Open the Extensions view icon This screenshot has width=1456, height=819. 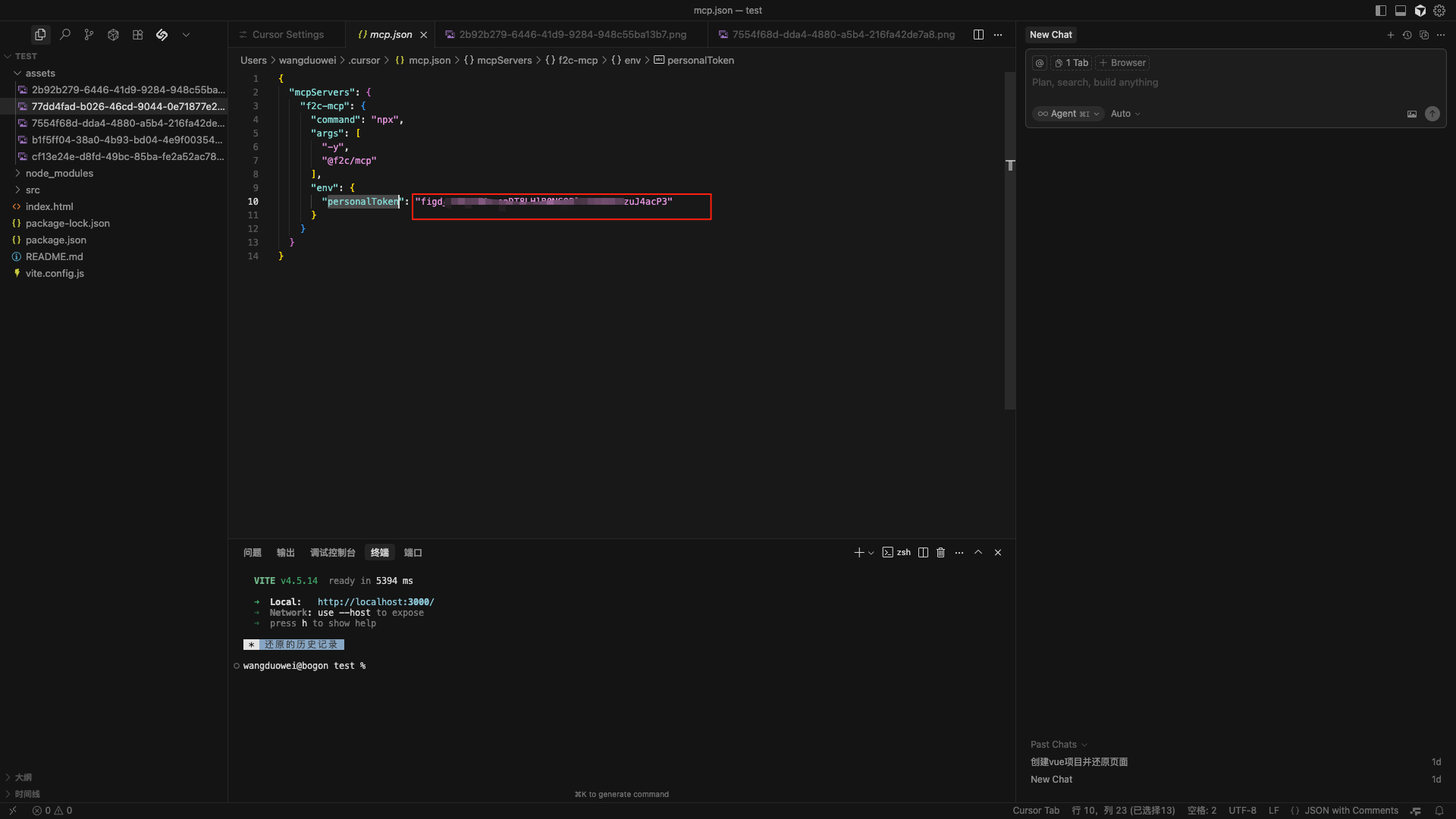tap(137, 35)
